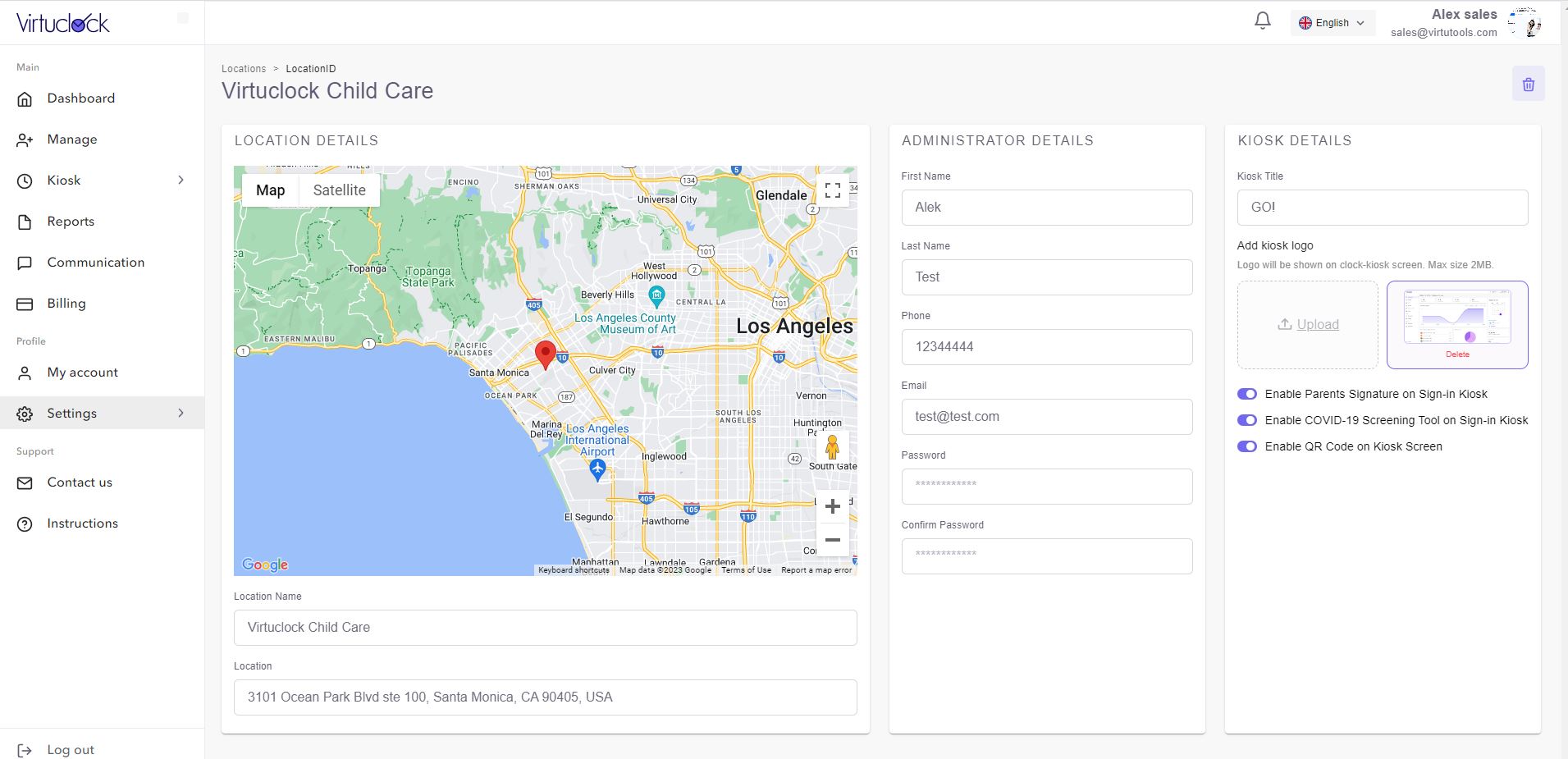
Task: Click the notification bell icon
Action: 1263,21
